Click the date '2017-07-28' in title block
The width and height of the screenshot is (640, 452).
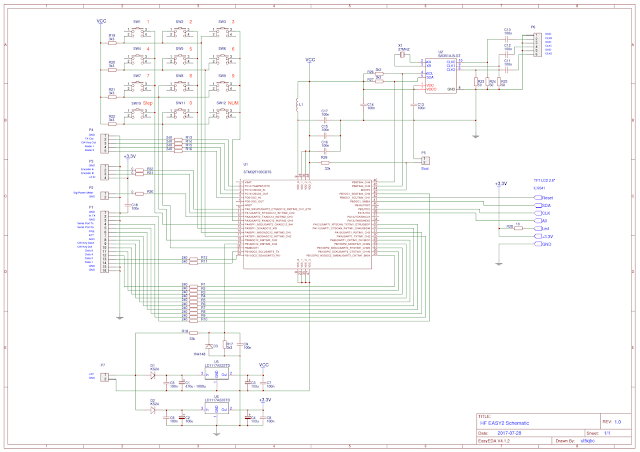pyautogui.click(x=509, y=433)
